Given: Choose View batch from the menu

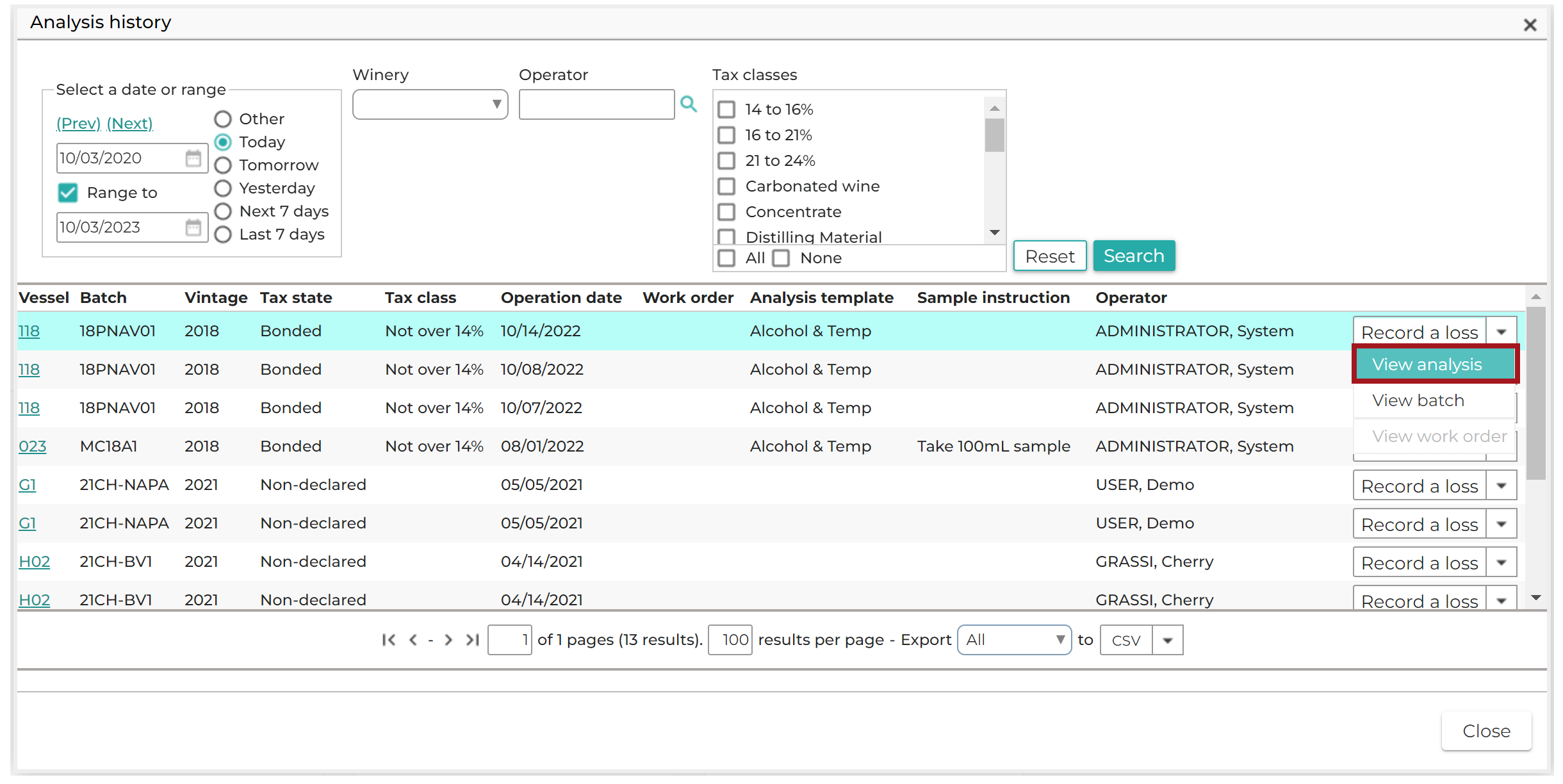Looking at the screenshot, I should click(1435, 400).
